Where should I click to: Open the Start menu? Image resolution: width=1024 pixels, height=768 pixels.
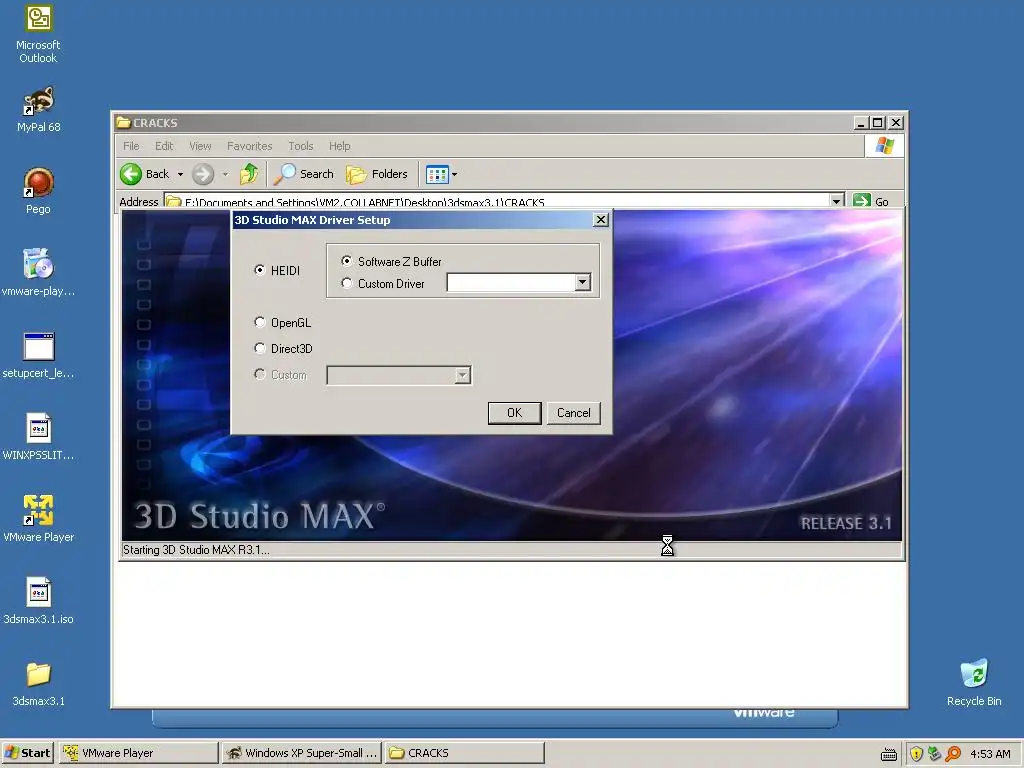coord(27,753)
